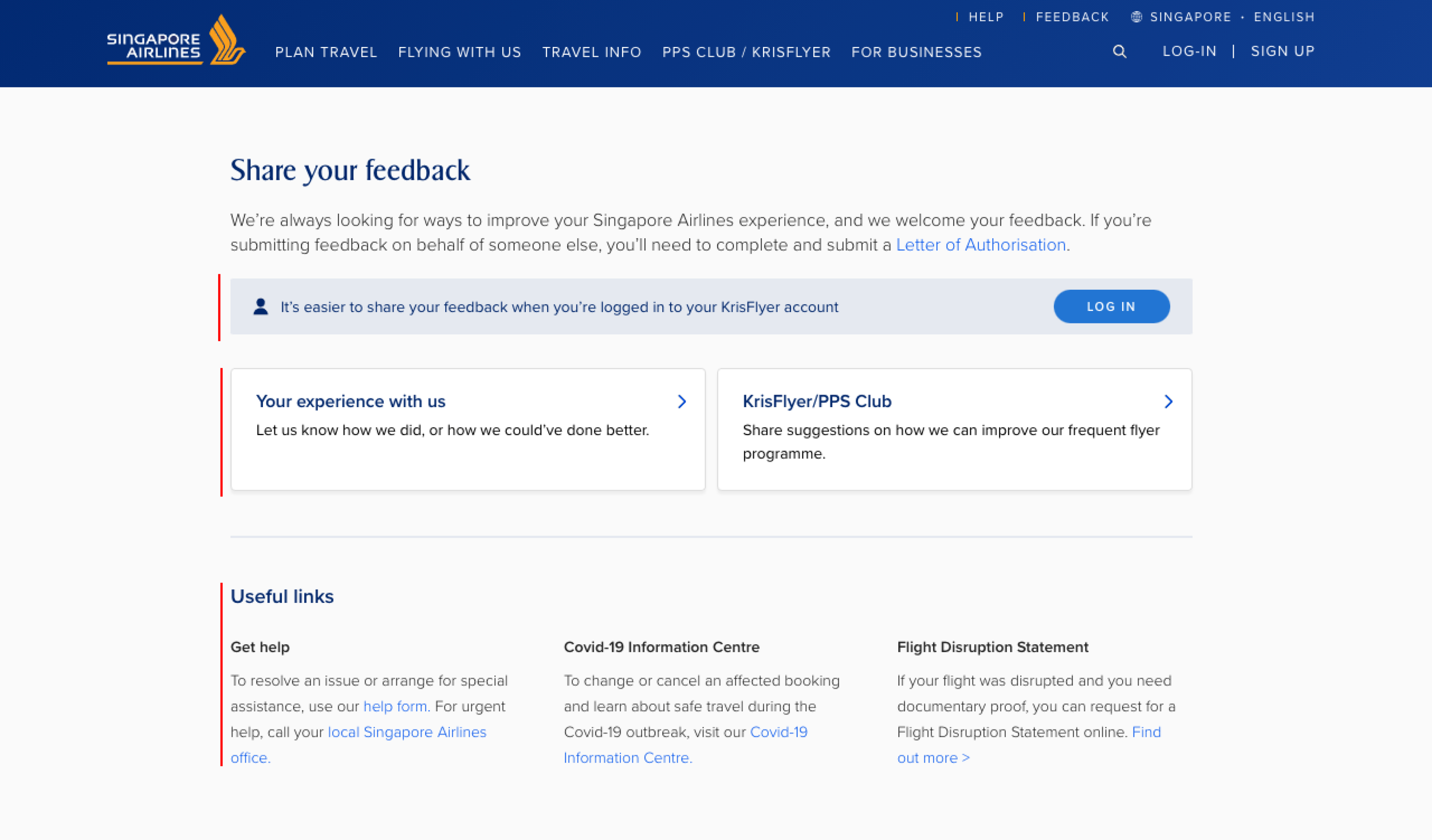Click the Covid-19 Information Centre subheading
The height and width of the screenshot is (840, 1432).
coord(662,647)
